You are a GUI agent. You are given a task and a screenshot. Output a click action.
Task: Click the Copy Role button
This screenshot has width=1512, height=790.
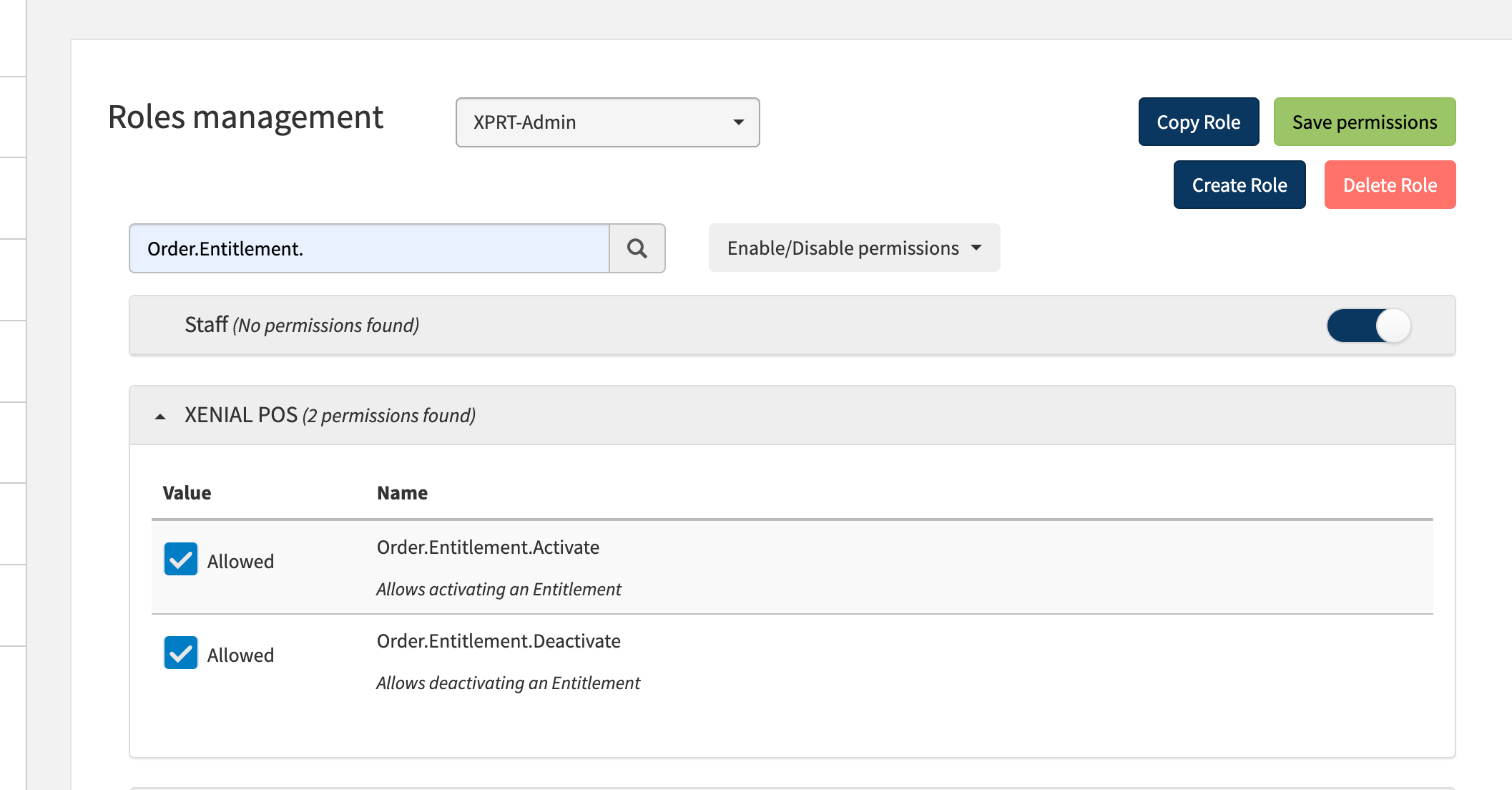click(1199, 122)
